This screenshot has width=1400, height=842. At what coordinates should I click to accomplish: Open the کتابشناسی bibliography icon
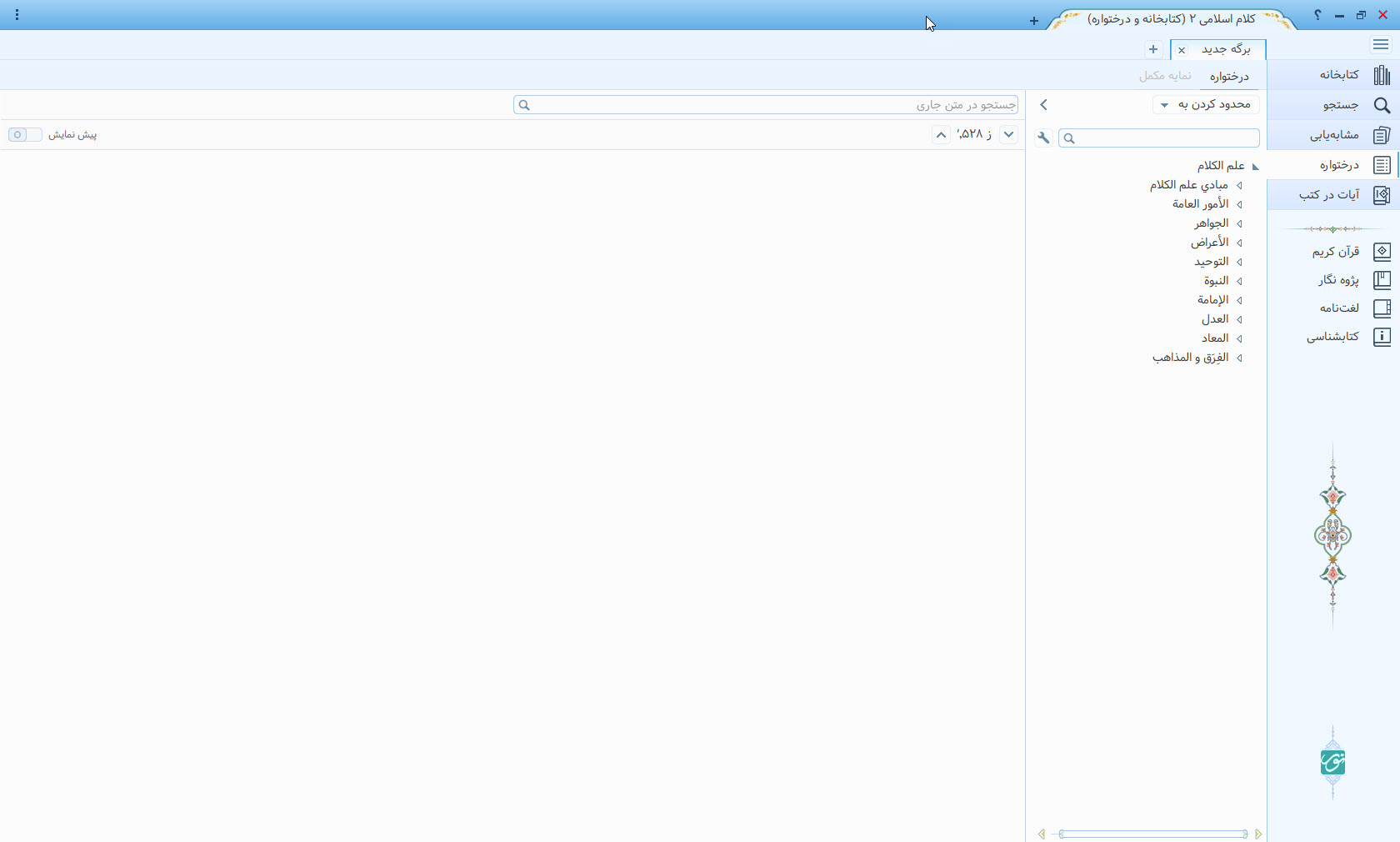(x=1382, y=337)
